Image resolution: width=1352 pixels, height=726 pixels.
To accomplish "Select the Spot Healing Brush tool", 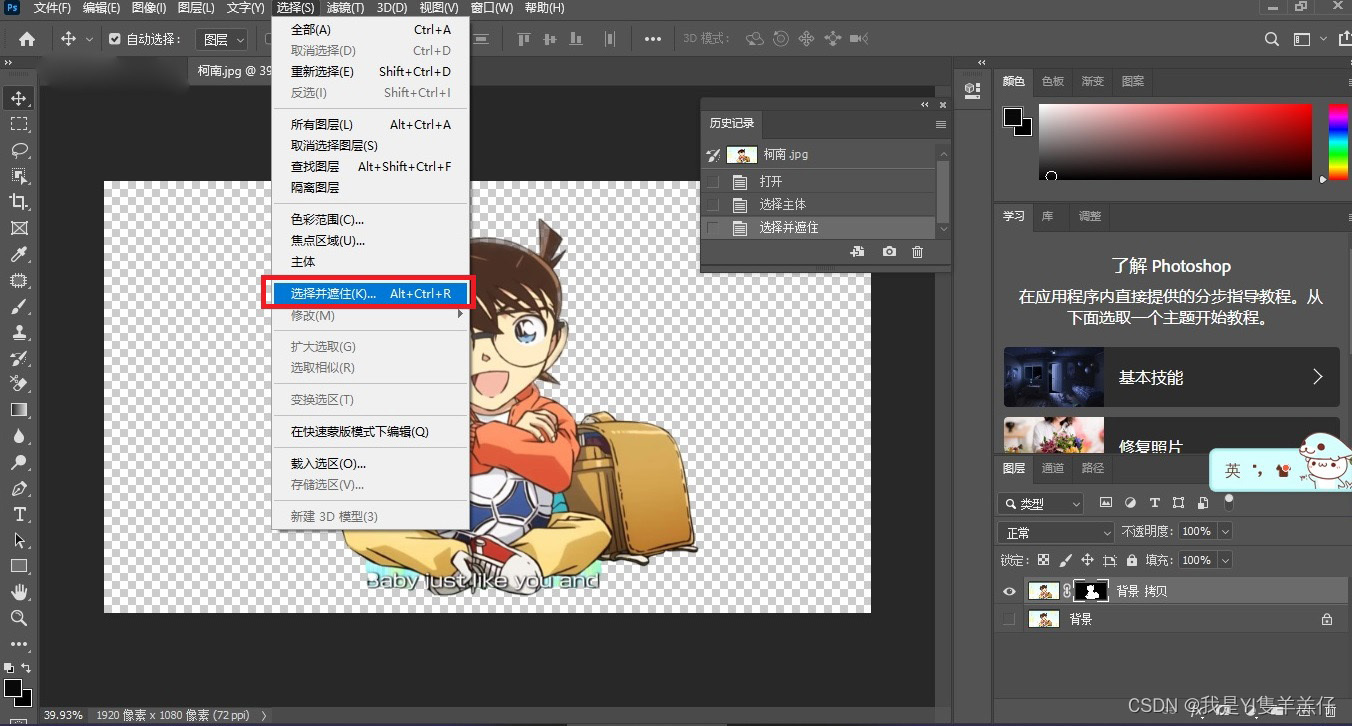I will 19,281.
